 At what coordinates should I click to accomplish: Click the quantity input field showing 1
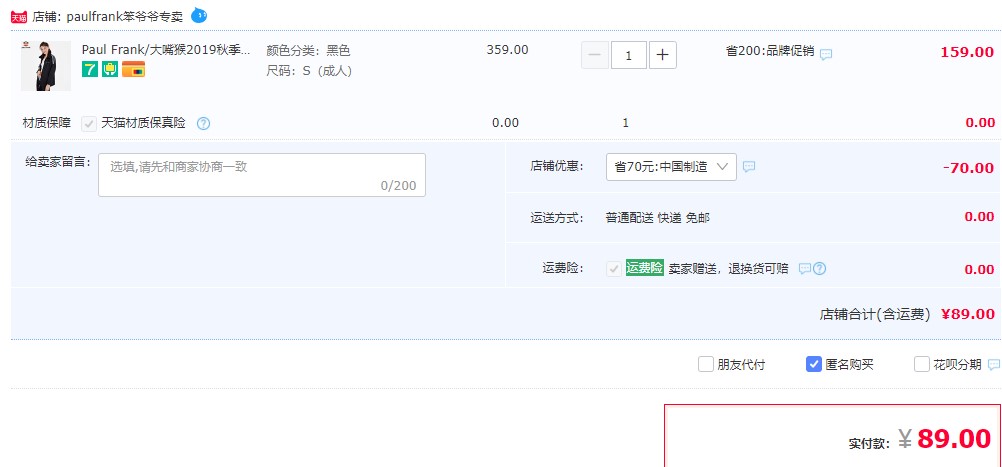pos(629,55)
